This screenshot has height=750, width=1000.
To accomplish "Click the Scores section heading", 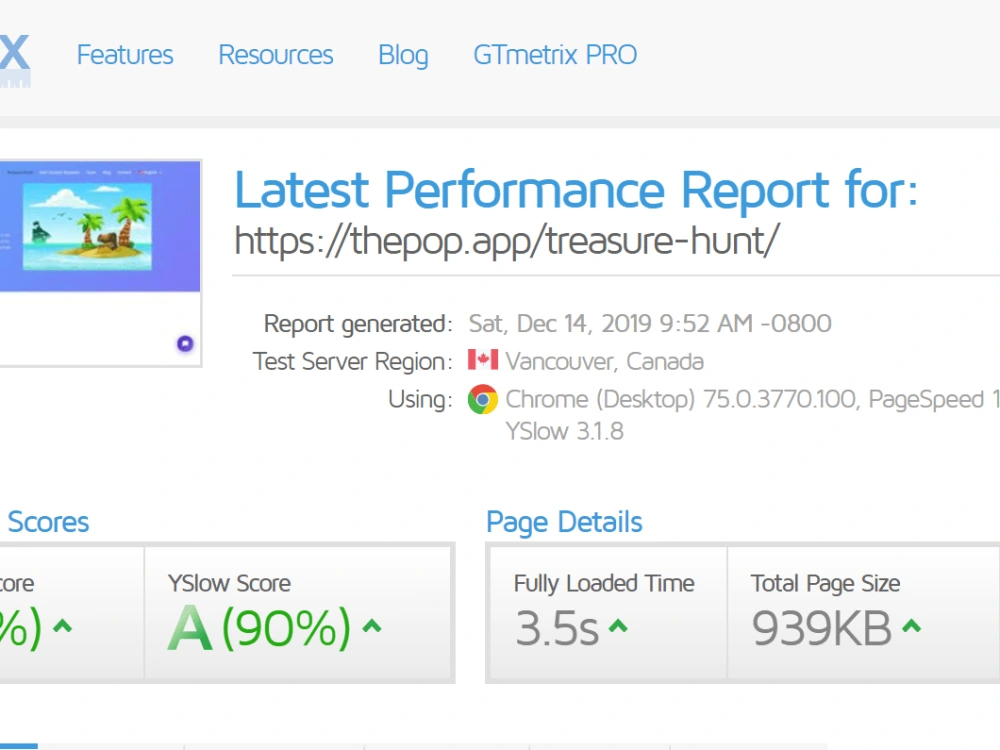I will point(48,522).
